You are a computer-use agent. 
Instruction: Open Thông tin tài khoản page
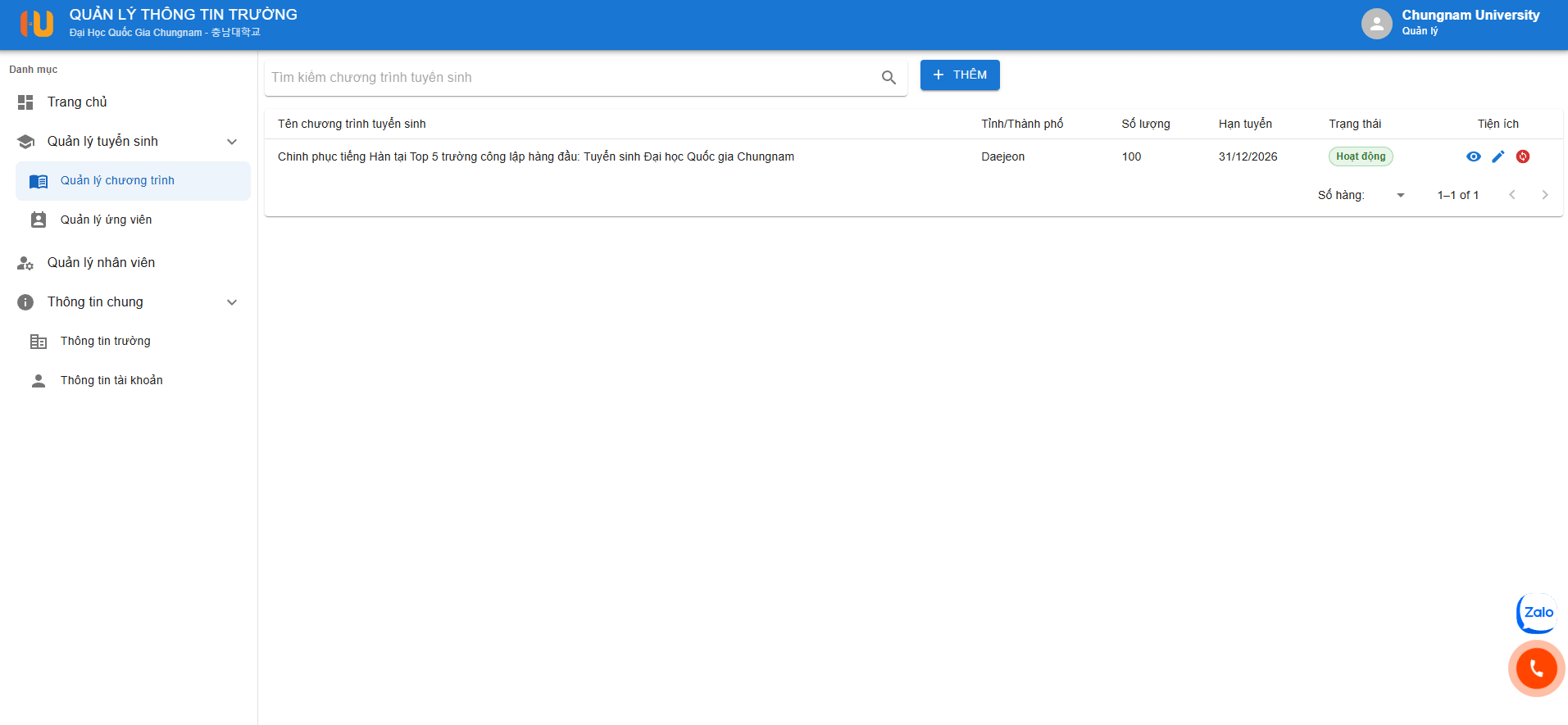click(x=111, y=380)
